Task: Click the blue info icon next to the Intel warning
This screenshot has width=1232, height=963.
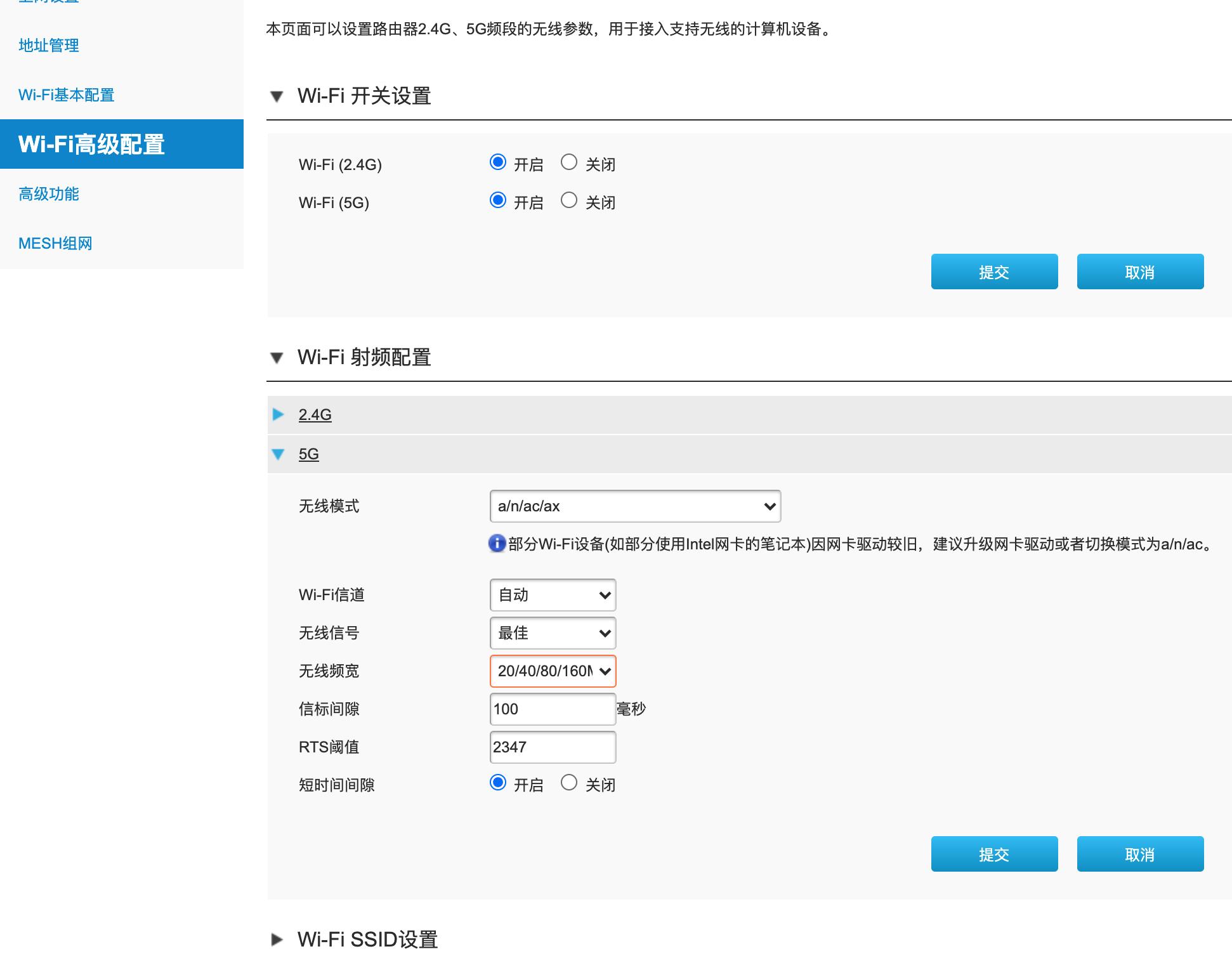Action: [497, 544]
